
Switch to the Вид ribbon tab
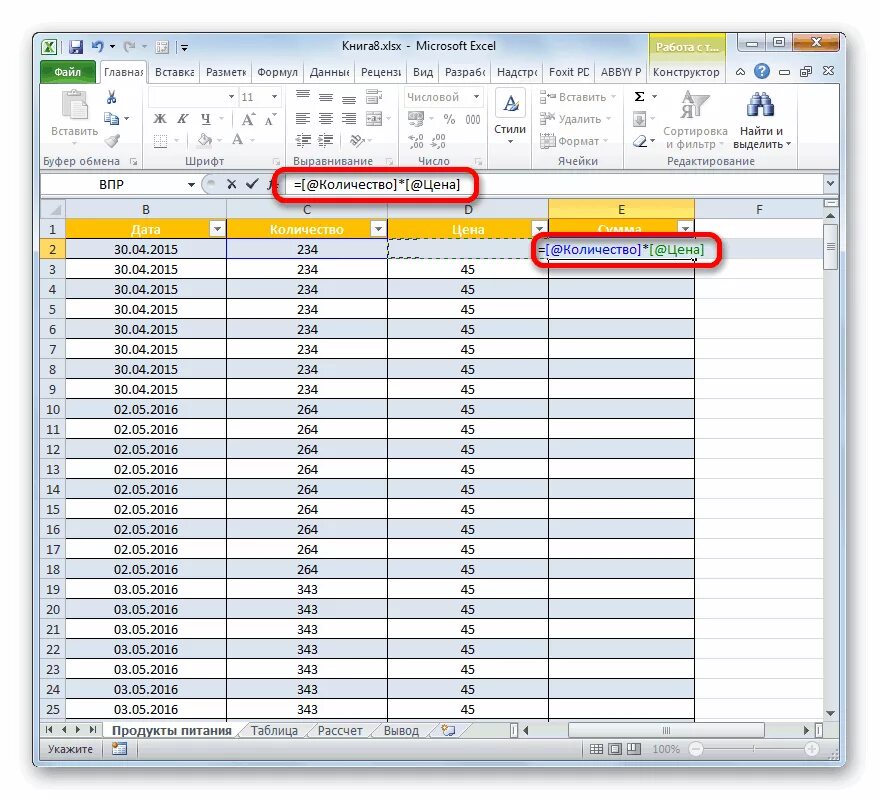pos(423,72)
